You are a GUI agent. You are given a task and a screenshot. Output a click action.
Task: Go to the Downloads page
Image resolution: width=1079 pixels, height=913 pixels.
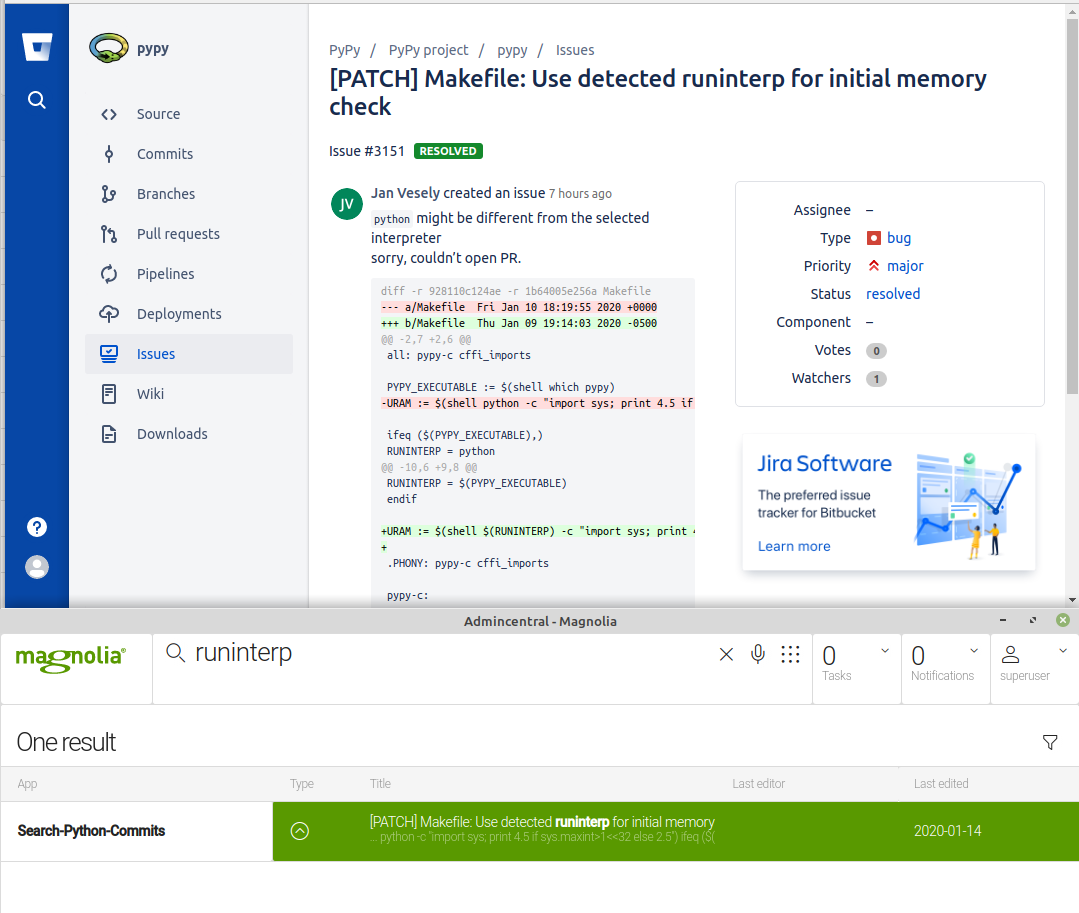tap(172, 433)
